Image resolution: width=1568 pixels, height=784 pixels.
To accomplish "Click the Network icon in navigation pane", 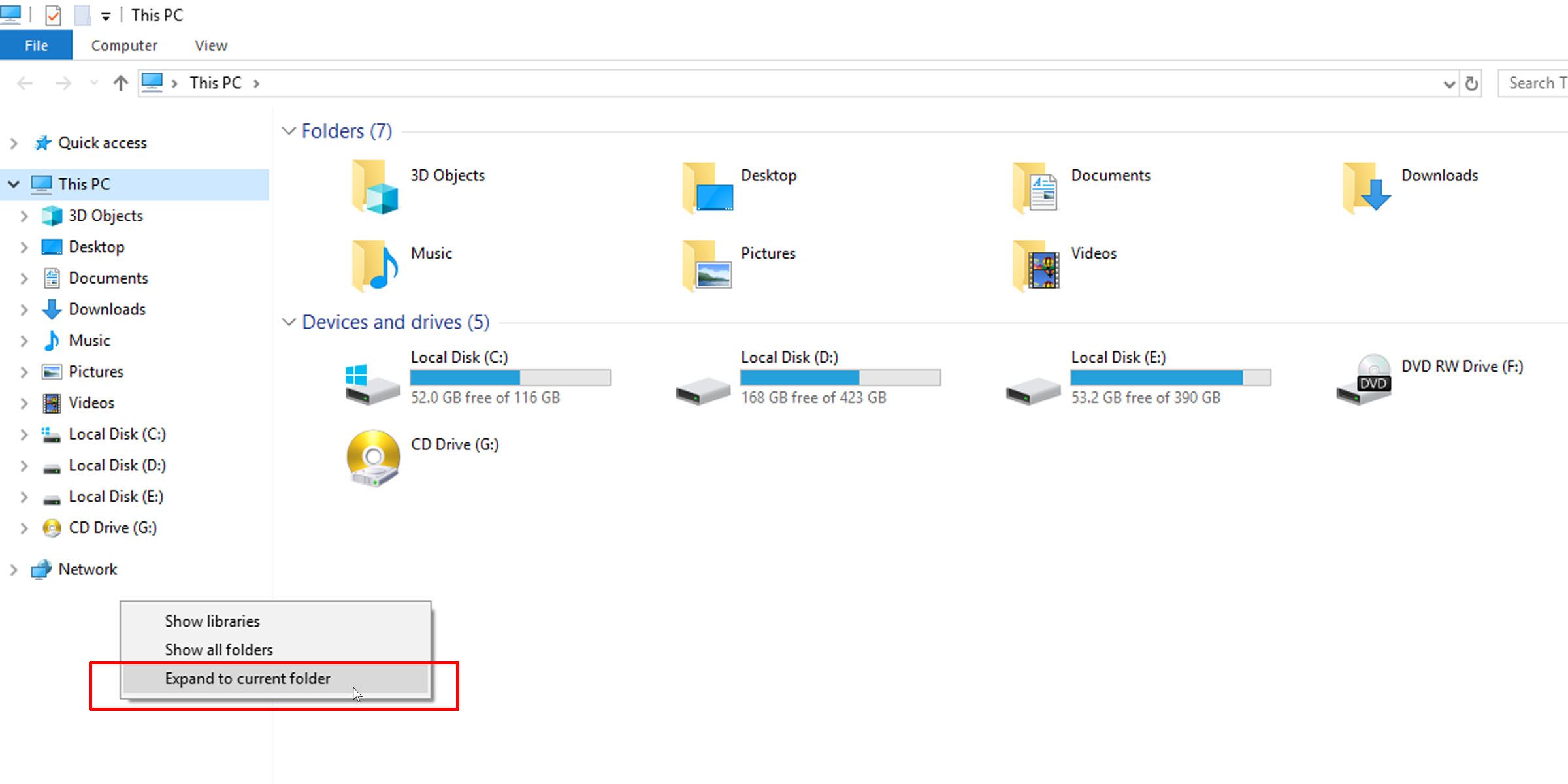I will (41, 570).
